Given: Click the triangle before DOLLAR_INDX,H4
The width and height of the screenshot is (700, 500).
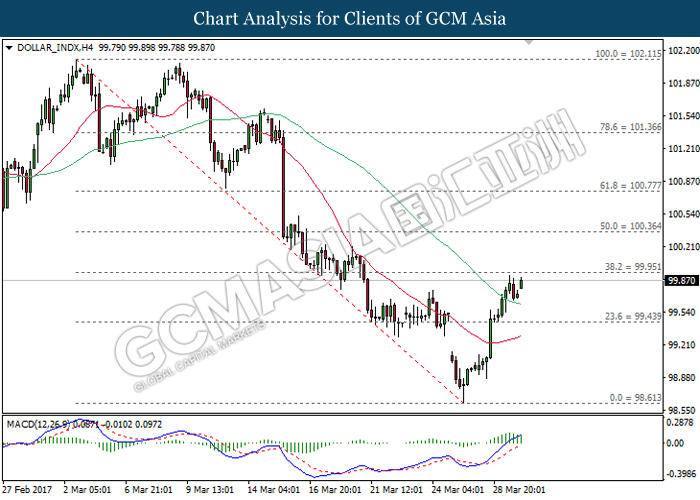Looking at the screenshot, I should tap(9, 48).
